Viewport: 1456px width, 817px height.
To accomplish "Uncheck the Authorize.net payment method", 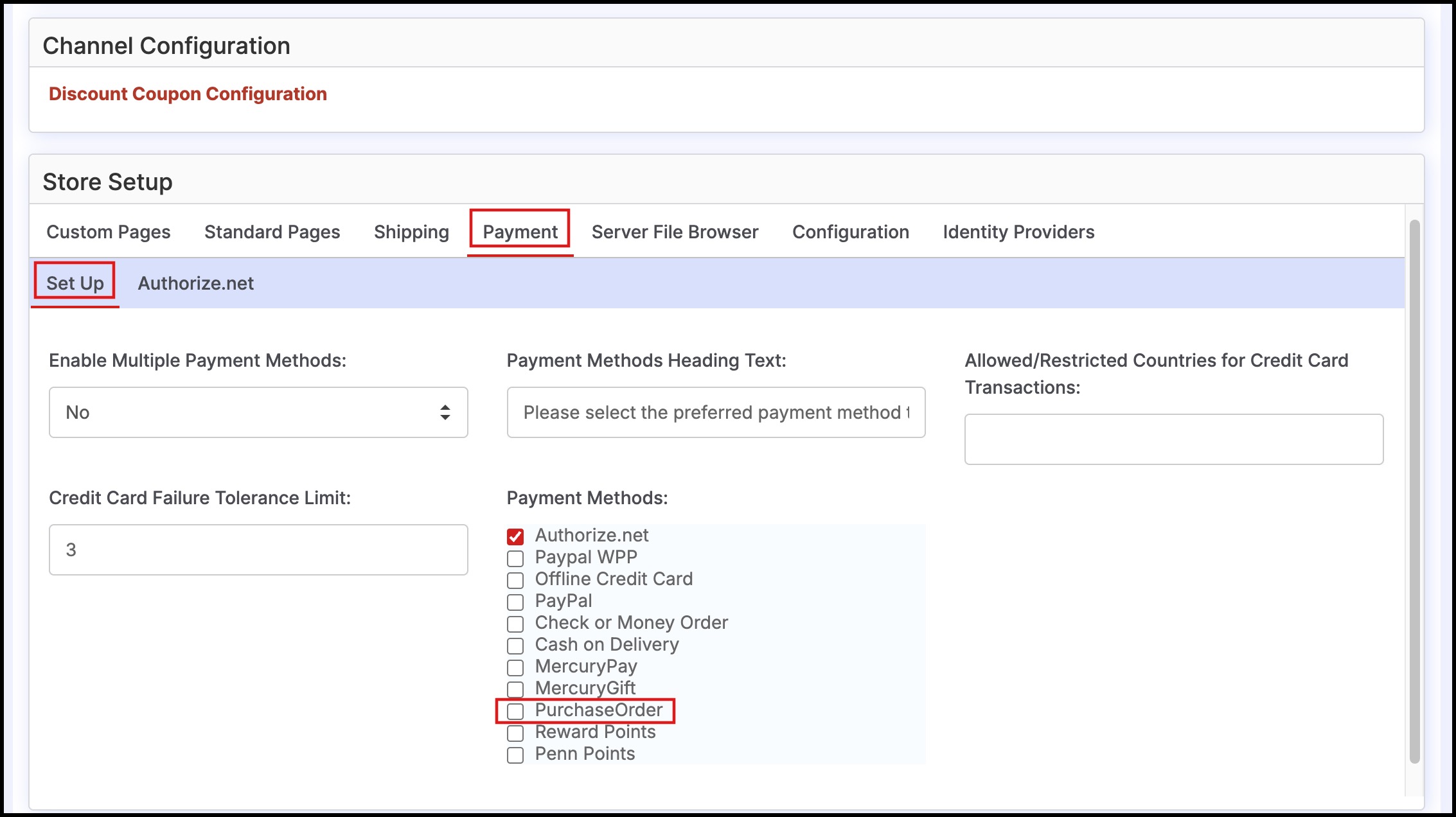I will point(515,536).
